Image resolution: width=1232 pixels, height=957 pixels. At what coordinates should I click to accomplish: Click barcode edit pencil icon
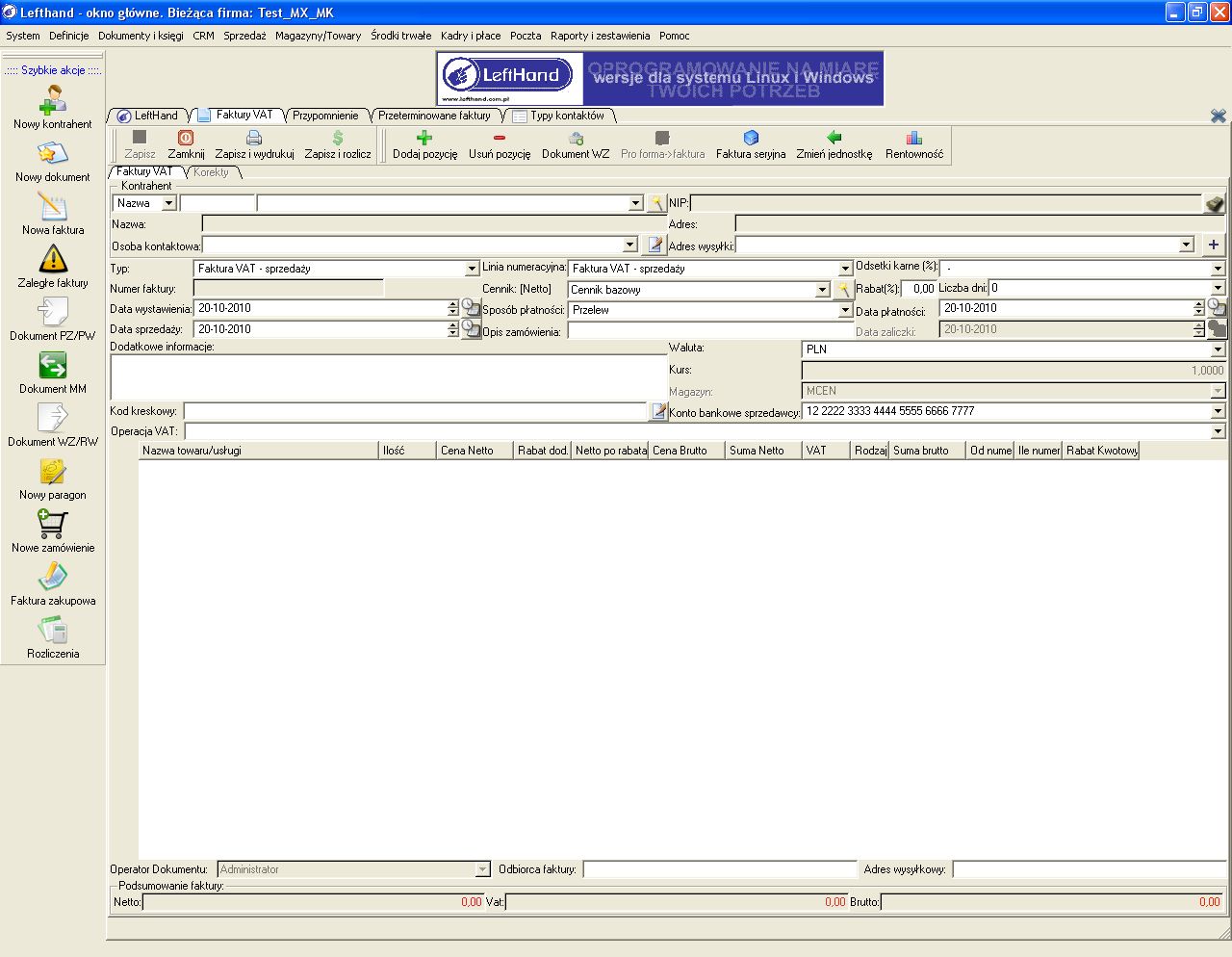[x=658, y=411]
